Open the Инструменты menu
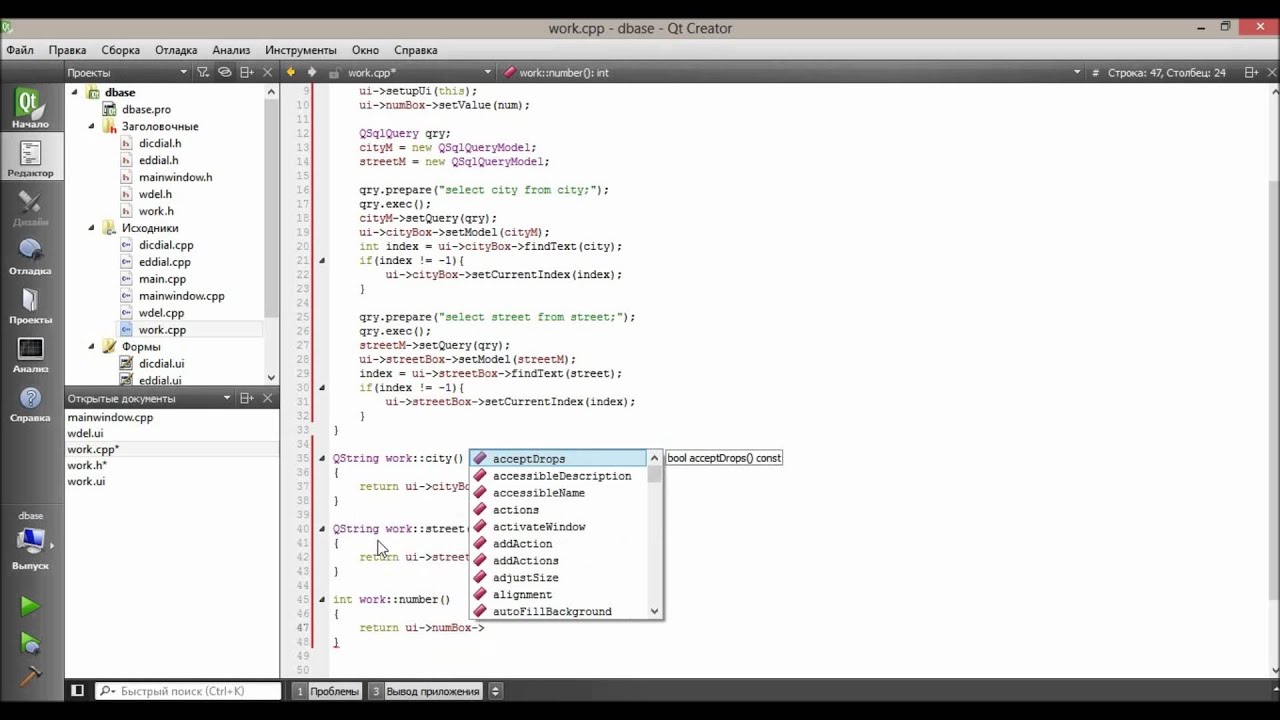Image resolution: width=1280 pixels, height=720 pixels. pyautogui.click(x=301, y=50)
